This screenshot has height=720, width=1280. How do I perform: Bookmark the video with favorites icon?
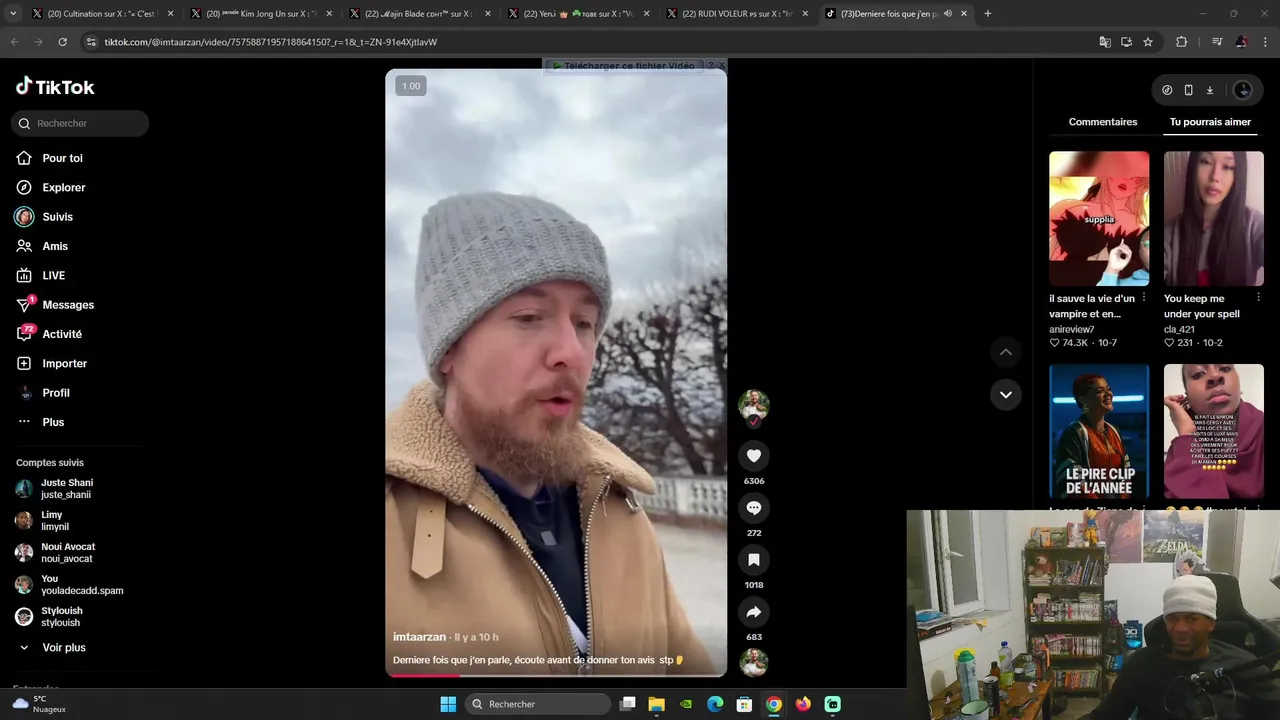pos(754,560)
